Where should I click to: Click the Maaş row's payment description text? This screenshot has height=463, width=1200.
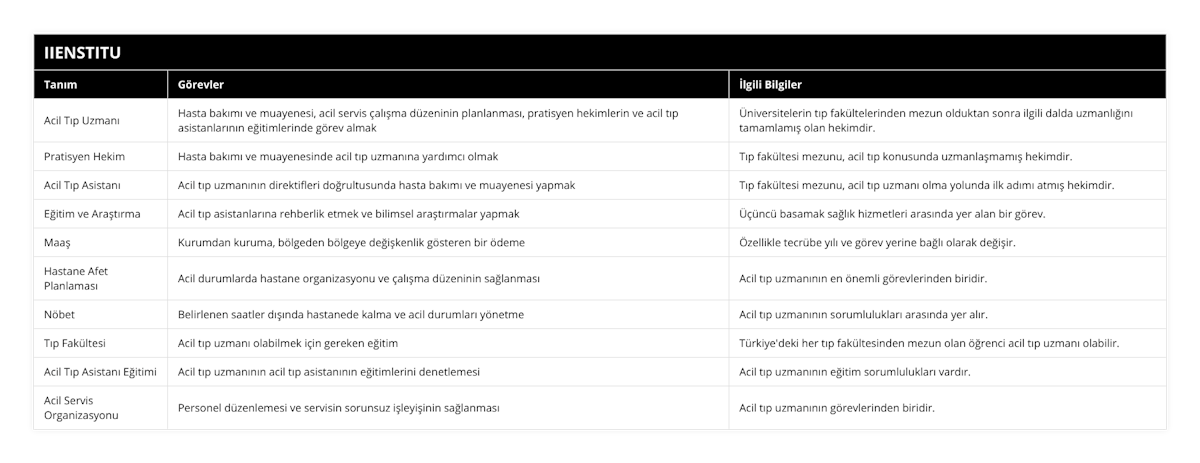click(351, 243)
